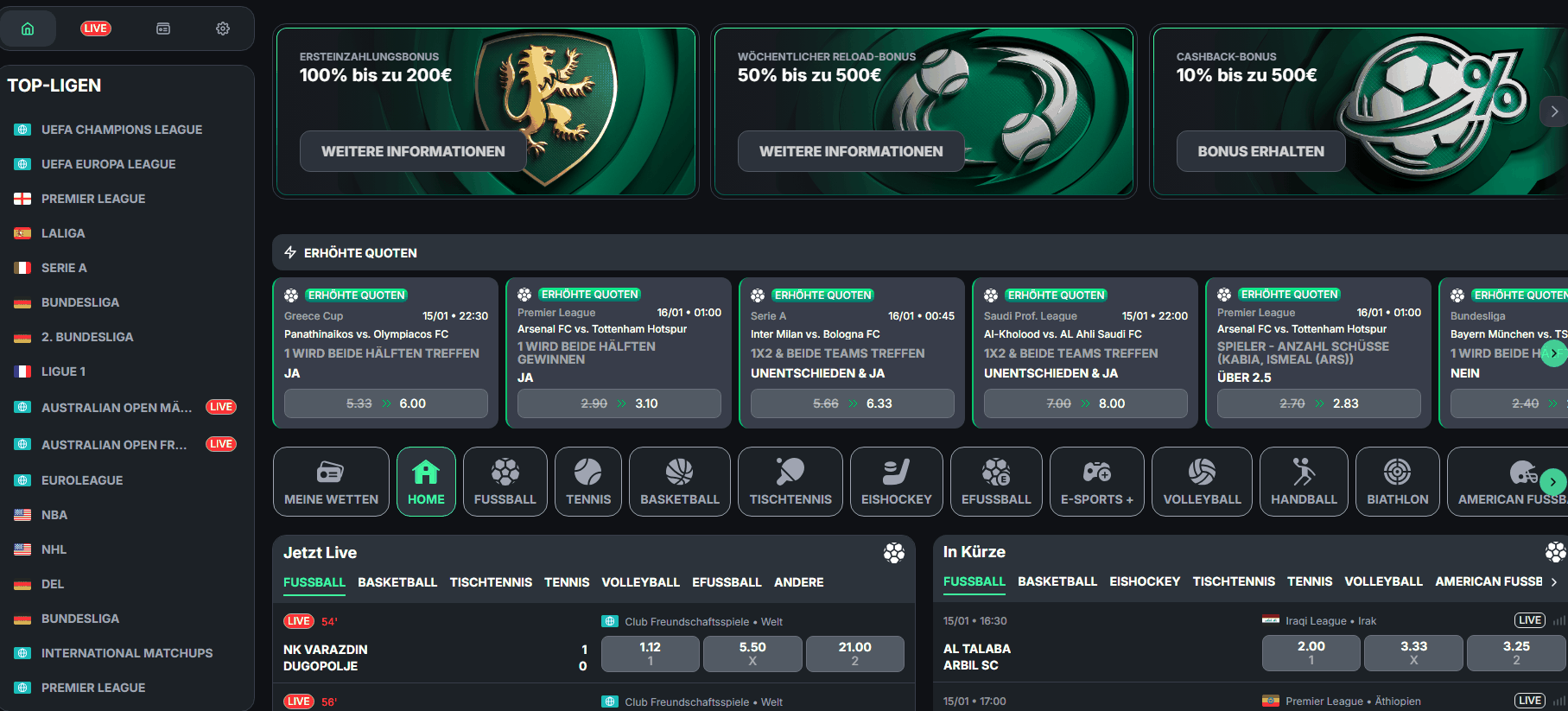The width and height of the screenshot is (1568, 711).
Task: Switch Jetzt Live to Tischtennis tab
Action: pos(491,582)
